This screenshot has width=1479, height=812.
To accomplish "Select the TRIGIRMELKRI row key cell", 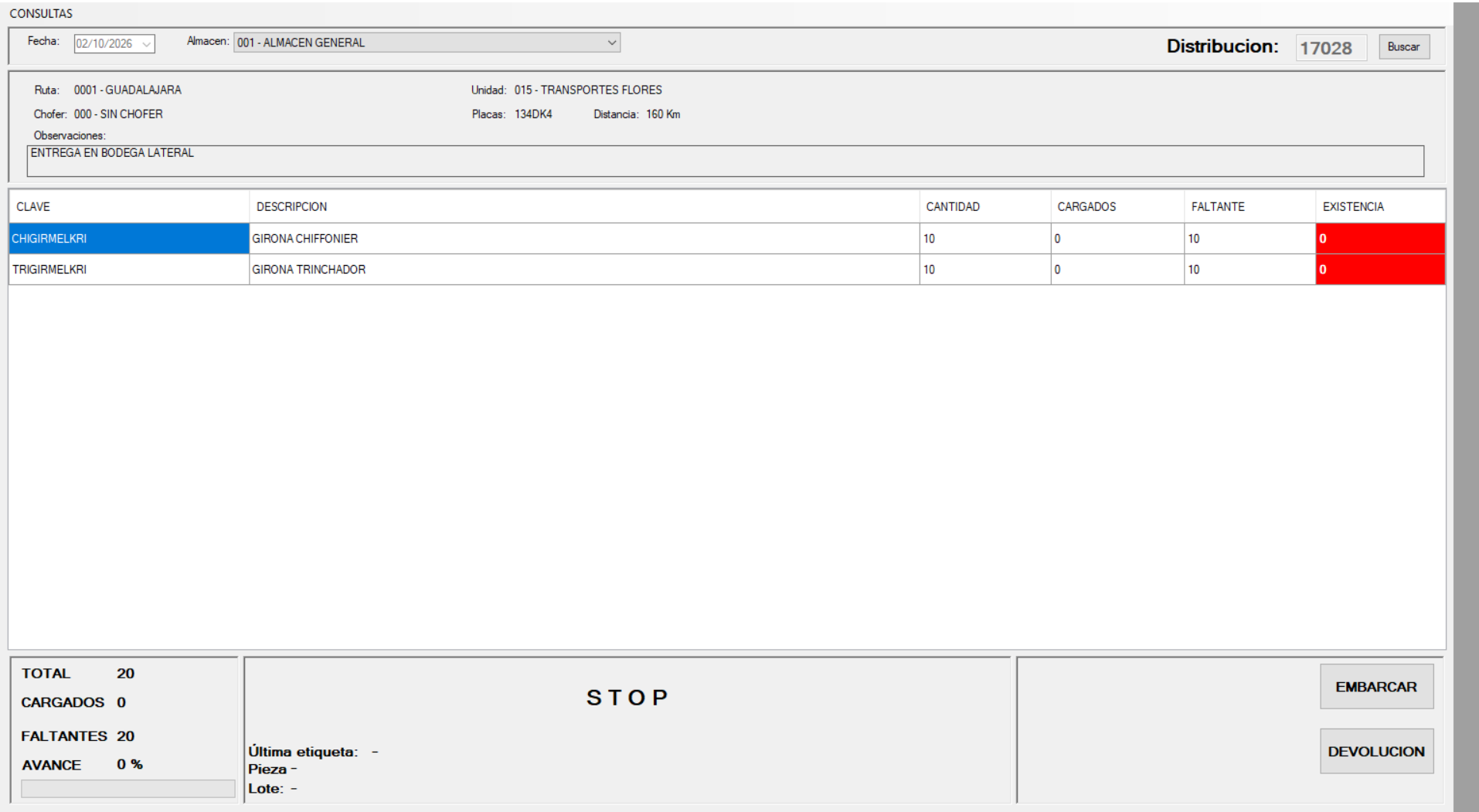I will point(129,270).
